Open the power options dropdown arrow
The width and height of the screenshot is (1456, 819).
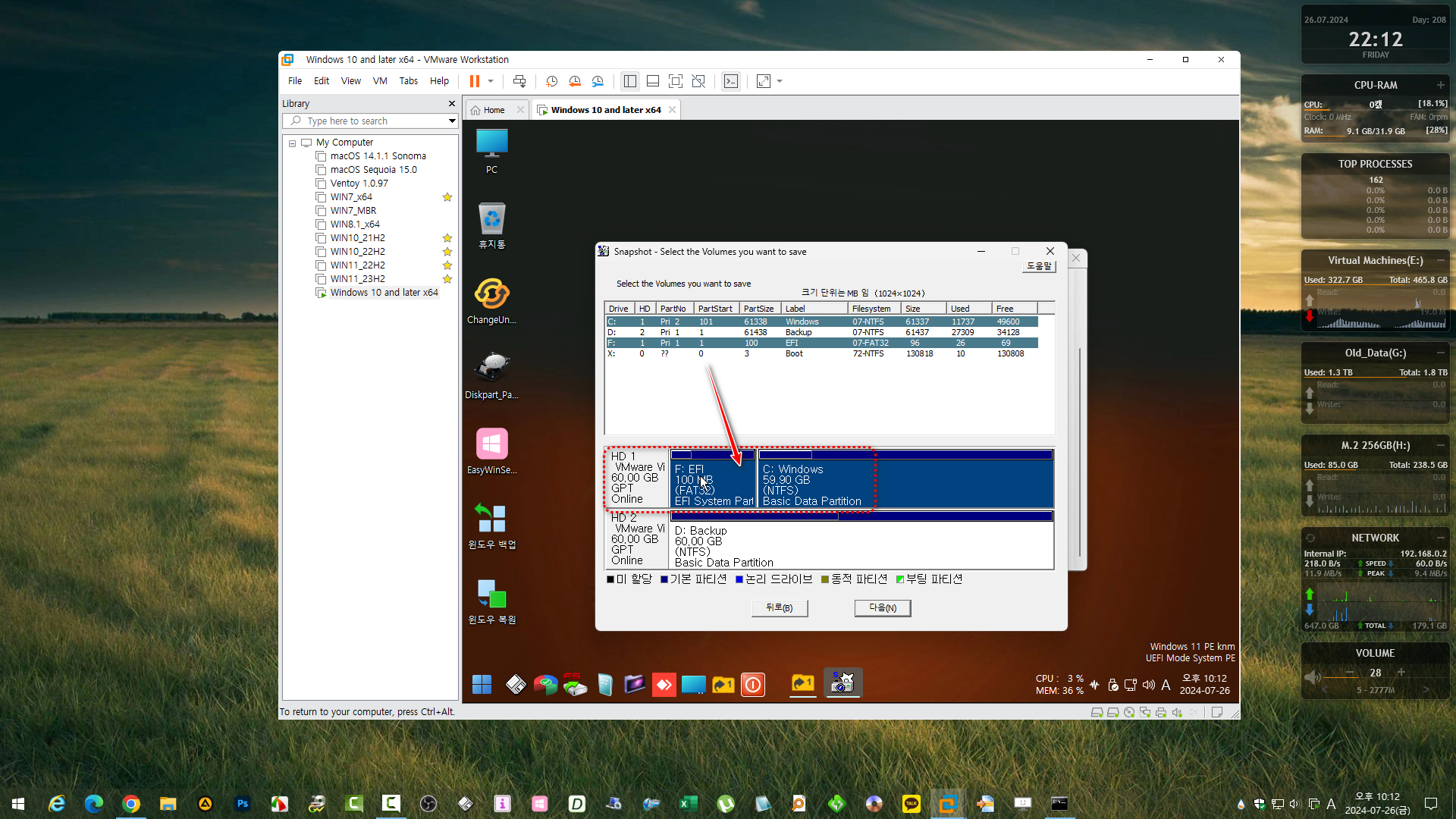pos(491,81)
